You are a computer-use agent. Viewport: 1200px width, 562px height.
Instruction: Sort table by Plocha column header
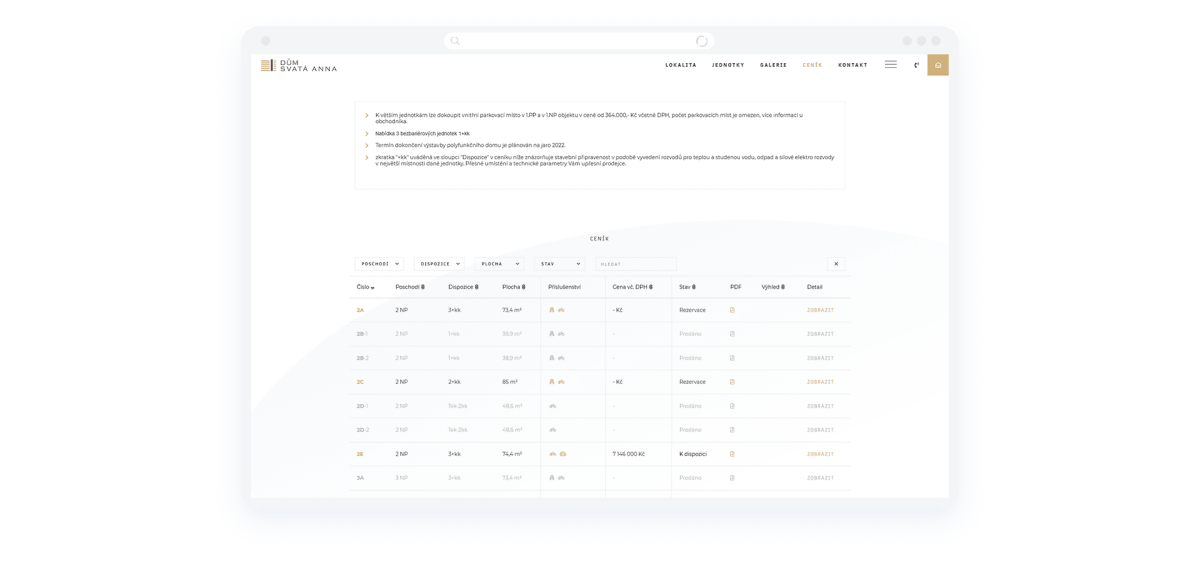coord(513,287)
